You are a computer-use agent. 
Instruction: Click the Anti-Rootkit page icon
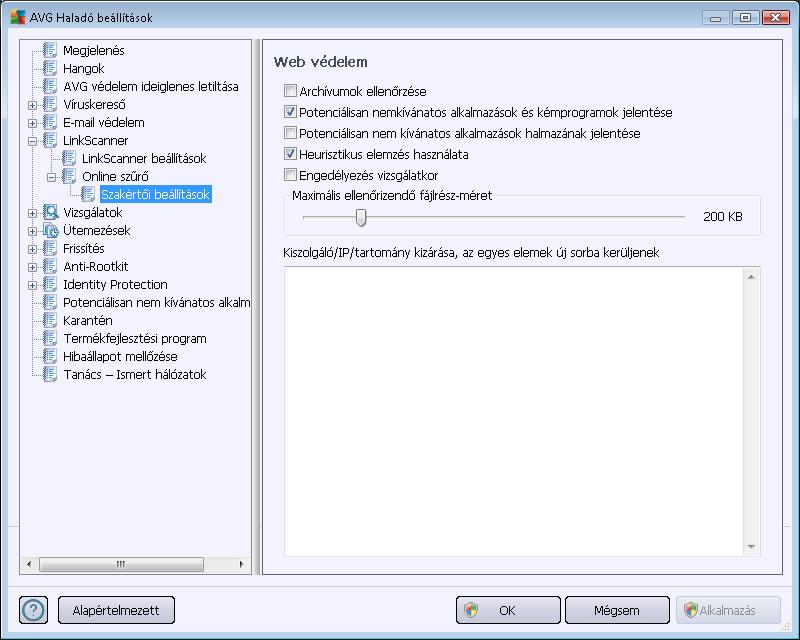pyautogui.click(x=50, y=266)
